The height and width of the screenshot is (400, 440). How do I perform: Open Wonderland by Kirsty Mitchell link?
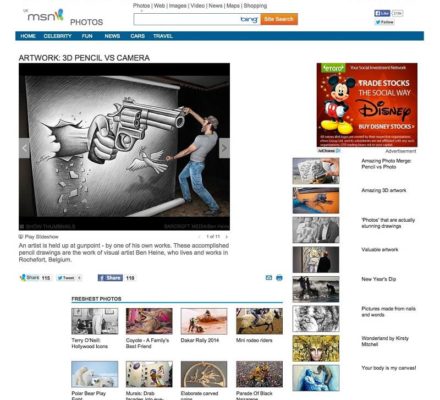point(385,341)
